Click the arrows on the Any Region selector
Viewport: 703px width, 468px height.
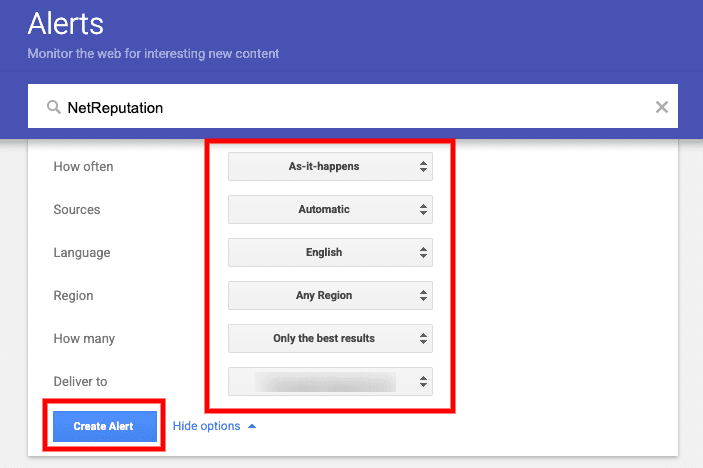click(x=423, y=296)
